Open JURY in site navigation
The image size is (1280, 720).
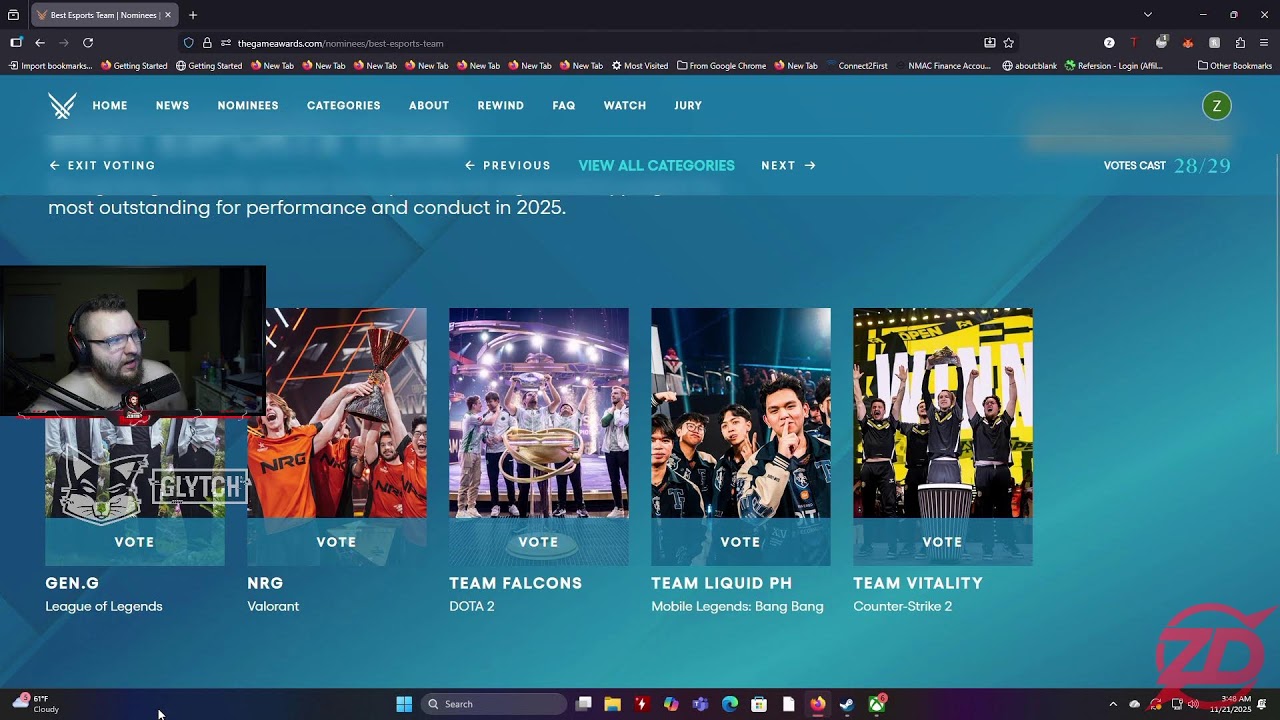688,105
